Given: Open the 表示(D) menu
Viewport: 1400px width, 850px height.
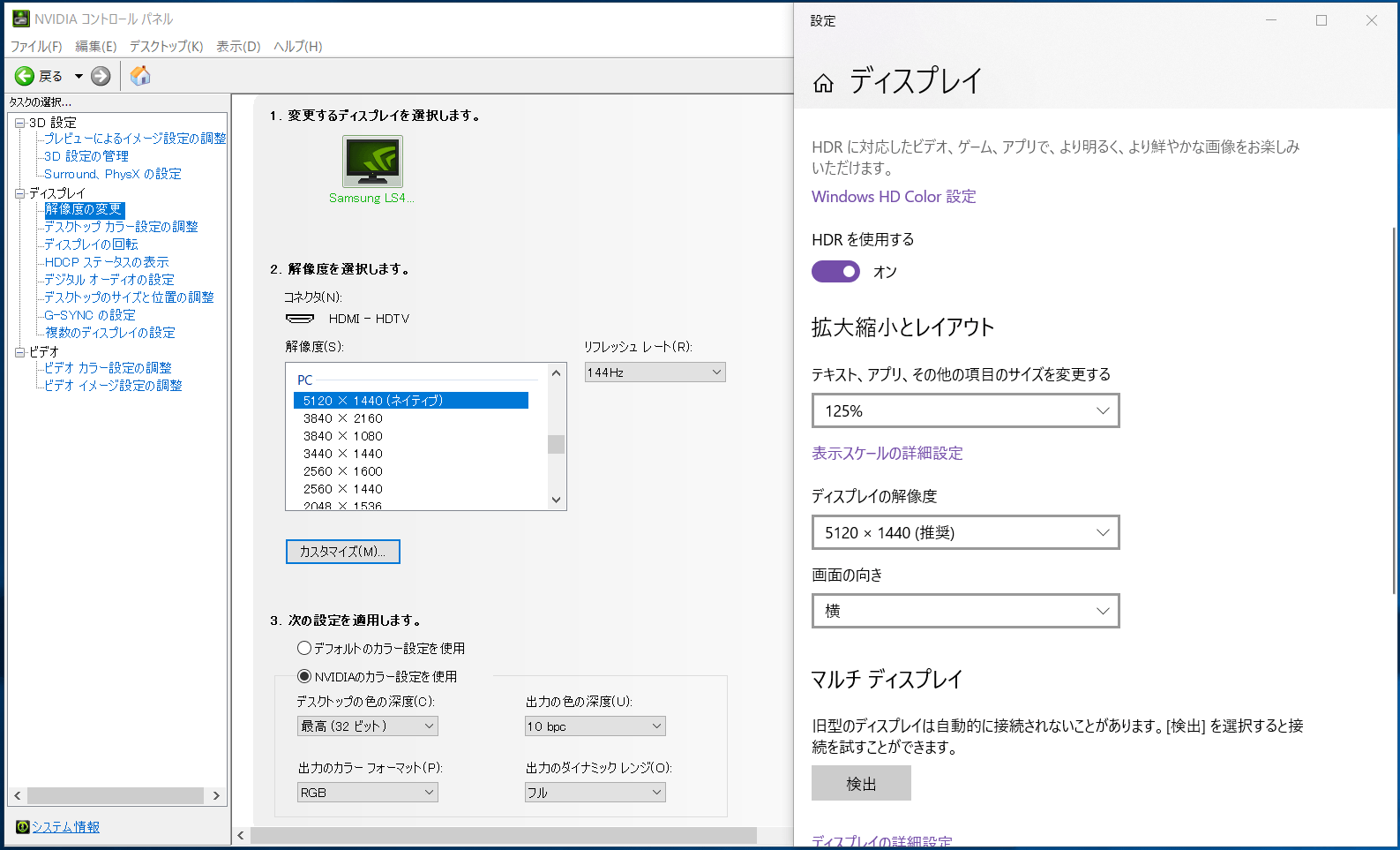Looking at the screenshot, I should point(239,46).
